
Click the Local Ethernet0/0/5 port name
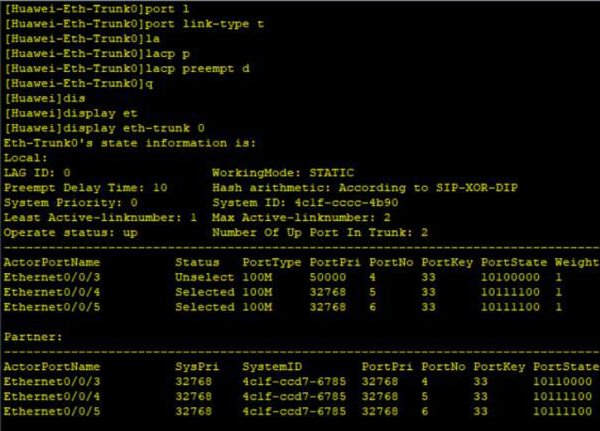coord(52,307)
